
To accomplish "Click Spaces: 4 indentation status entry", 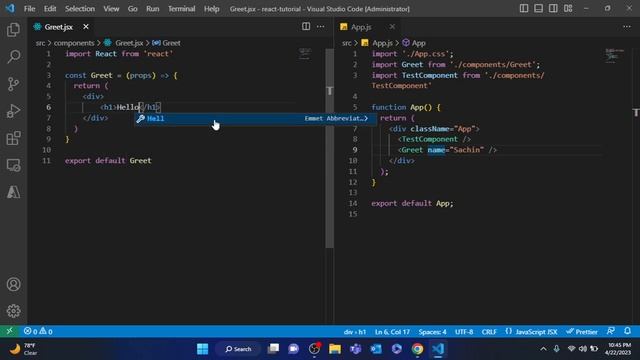I will click(x=432, y=331).
